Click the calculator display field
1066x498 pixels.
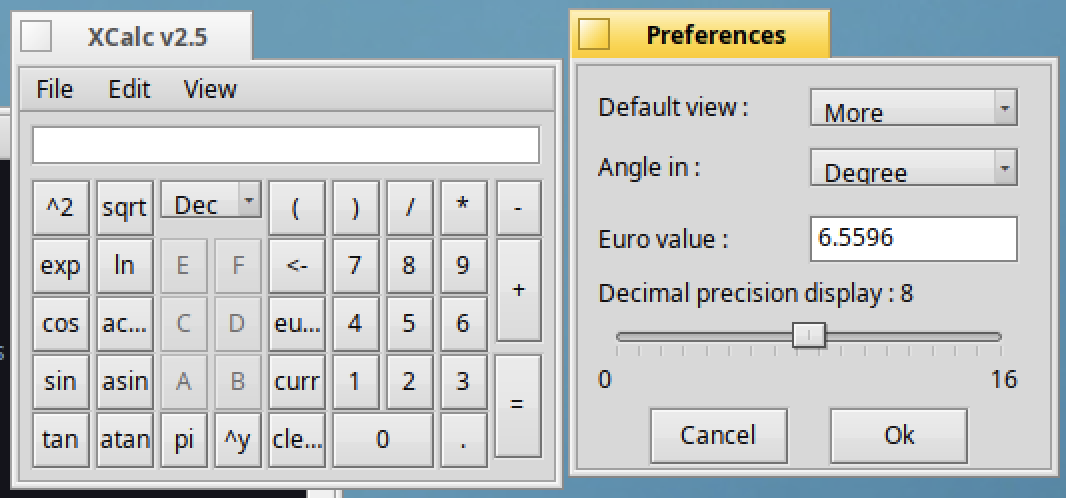[x=286, y=145]
